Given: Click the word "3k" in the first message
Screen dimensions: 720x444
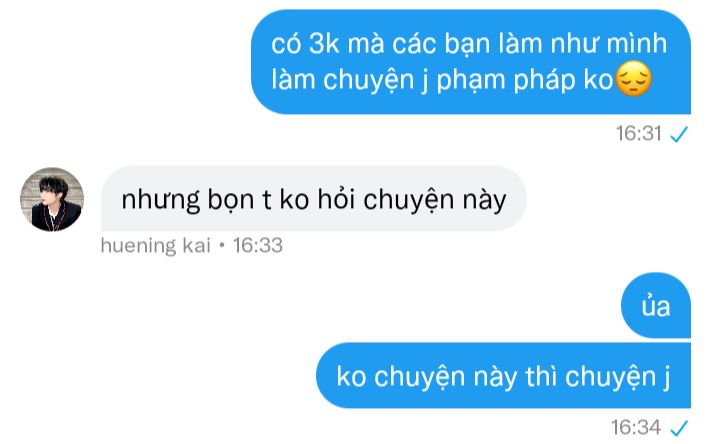Looking at the screenshot, I should point(324,44).
